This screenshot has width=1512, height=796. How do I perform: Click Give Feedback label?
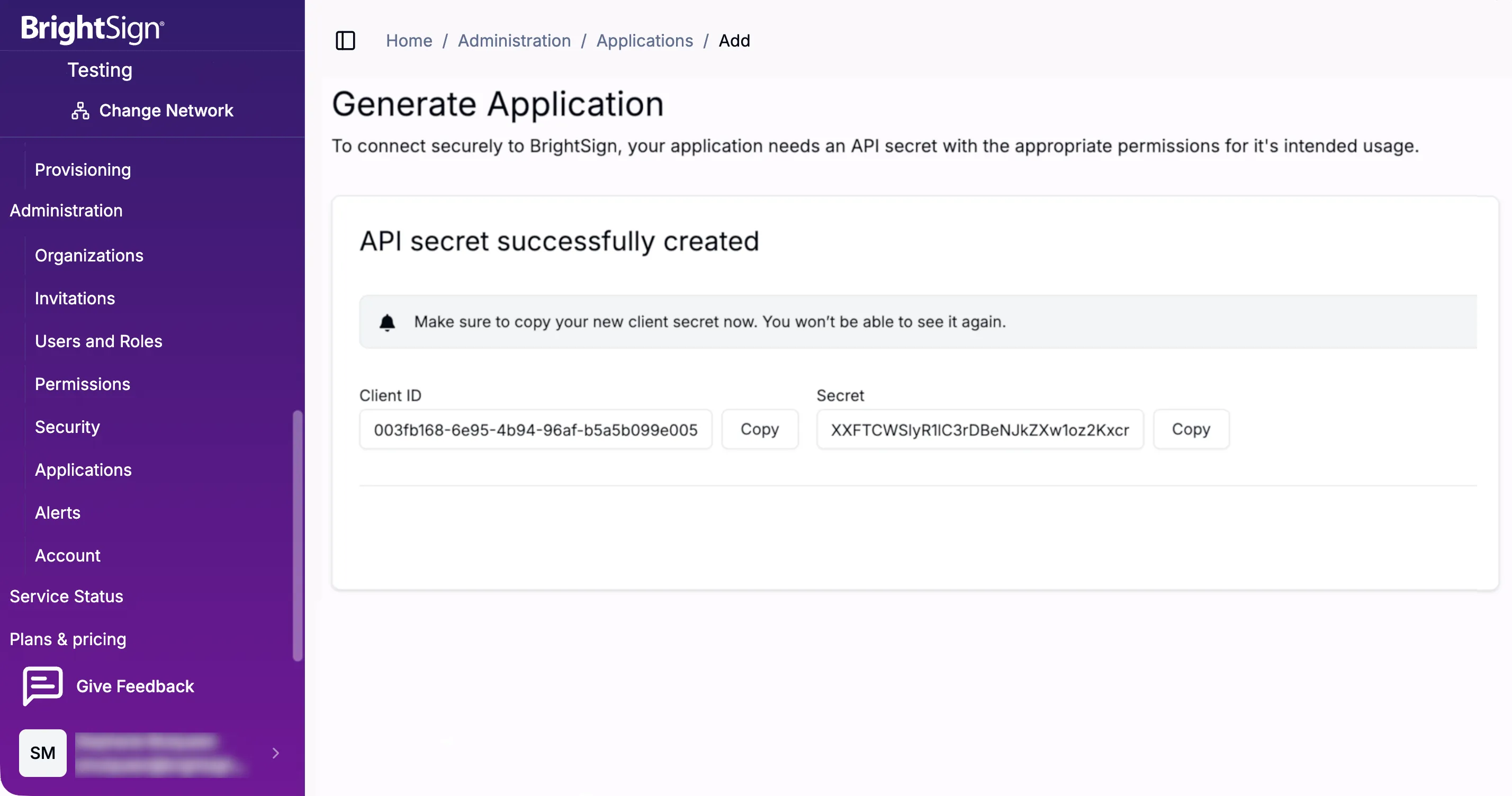click(x=135, y=686)
